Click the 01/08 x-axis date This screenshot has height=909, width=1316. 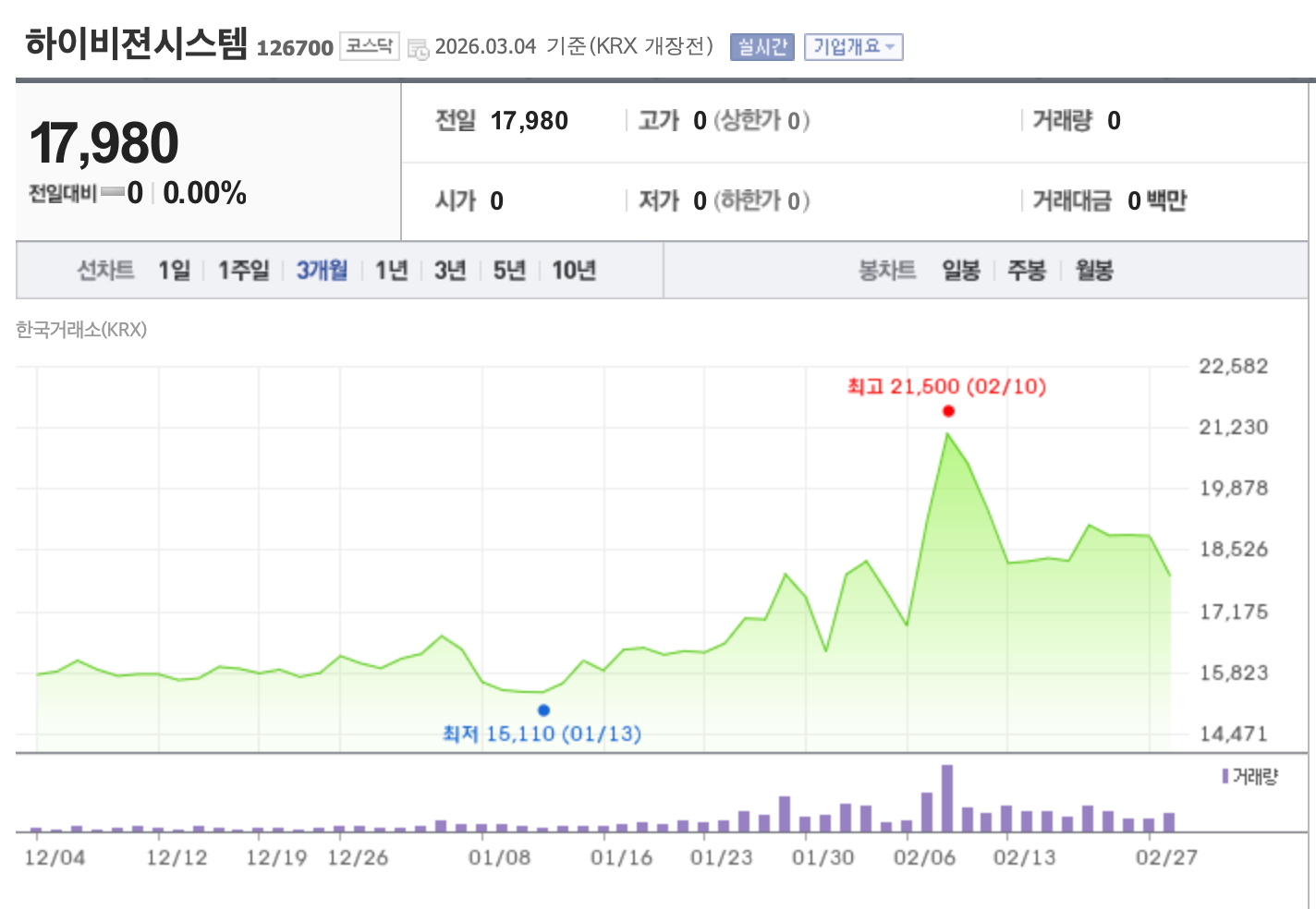click(x=500, y=858)
